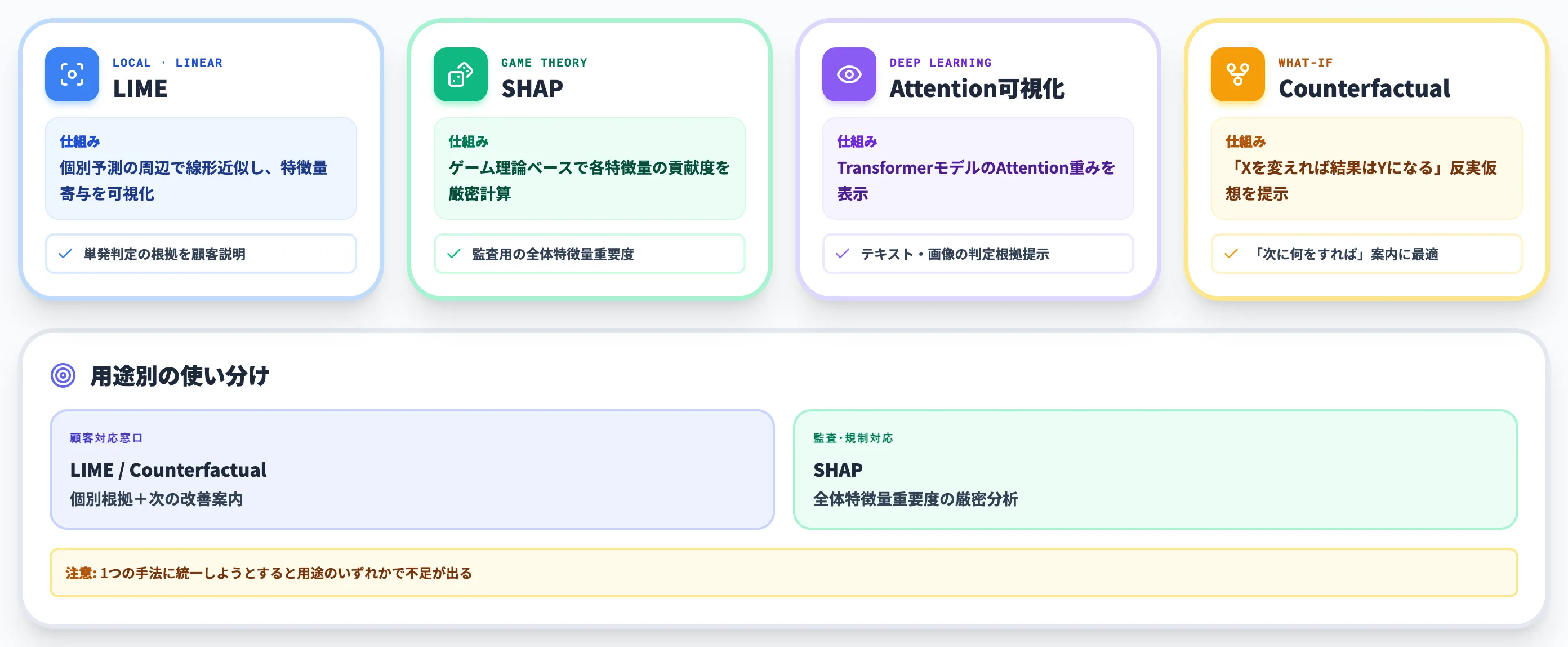
Task: Click the 注意 warning banner text
Action: point(269,573)
